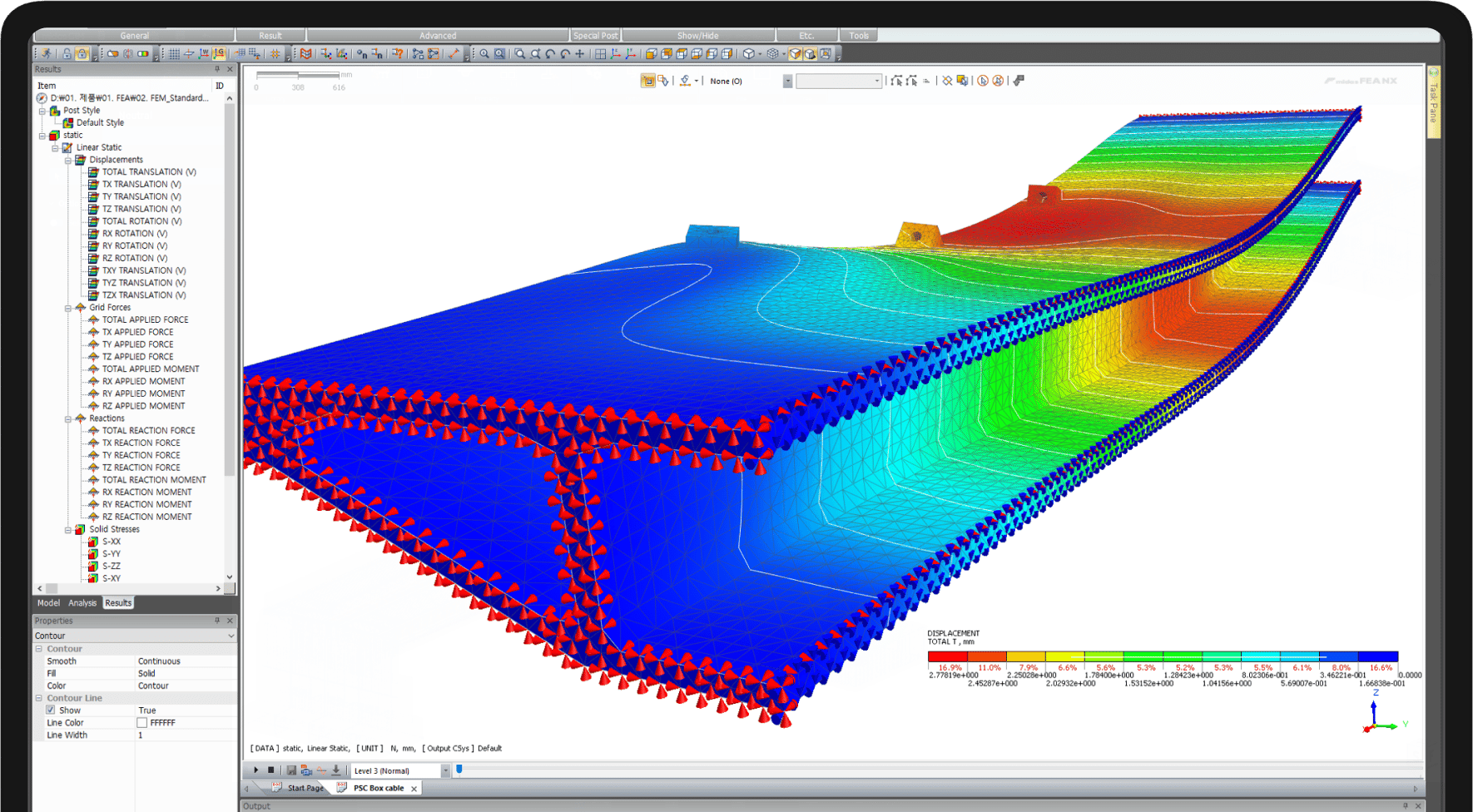Stop the animation playback
The height and width of the screenshot is (812, 1473).
tap(270, 770)
